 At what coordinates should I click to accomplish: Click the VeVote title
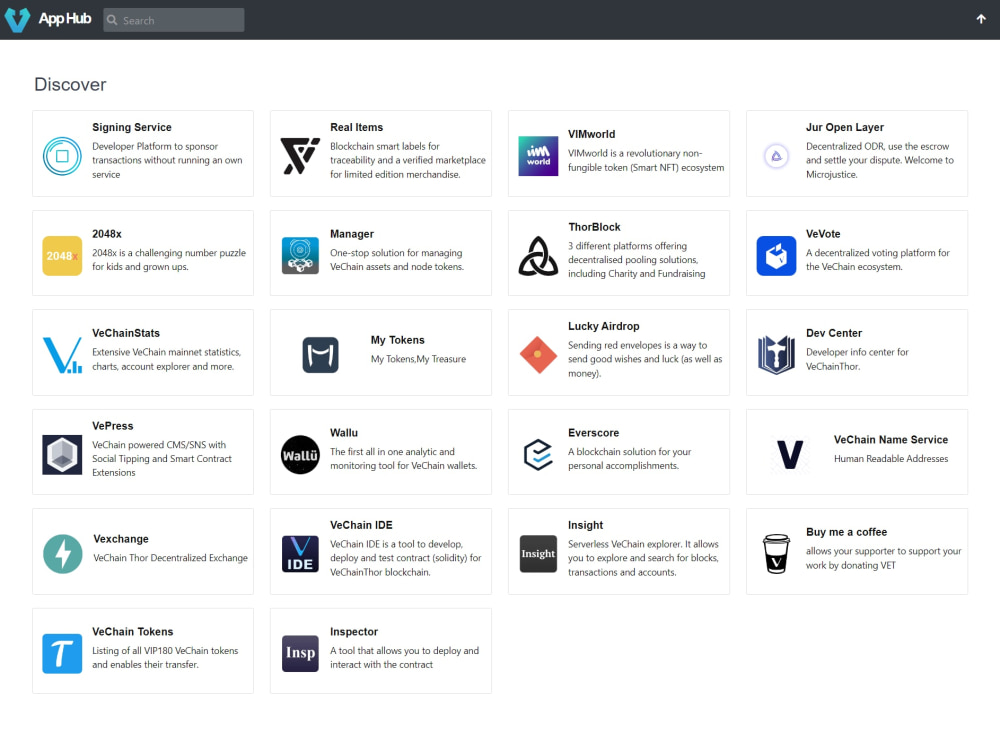pyautogui.click(x=823, y=233)
